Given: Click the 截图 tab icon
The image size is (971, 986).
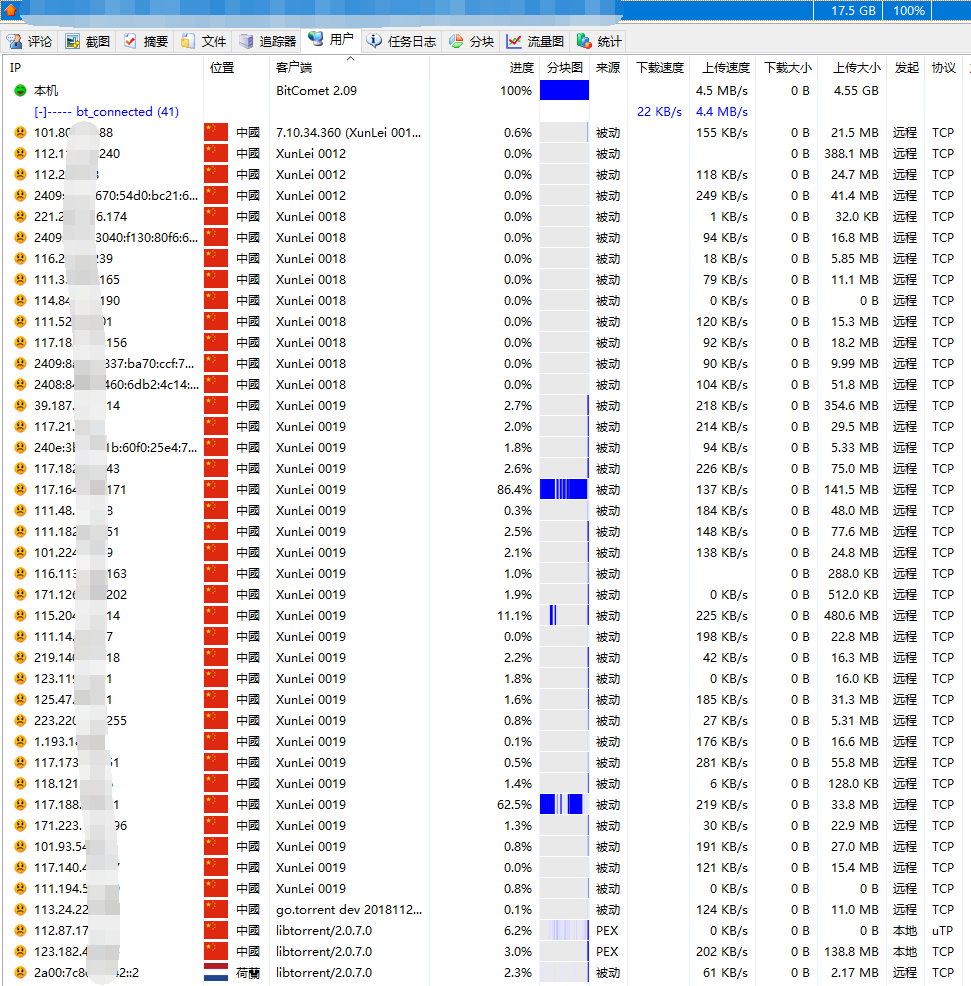Looking at the screenshot, I should [73, 41].
